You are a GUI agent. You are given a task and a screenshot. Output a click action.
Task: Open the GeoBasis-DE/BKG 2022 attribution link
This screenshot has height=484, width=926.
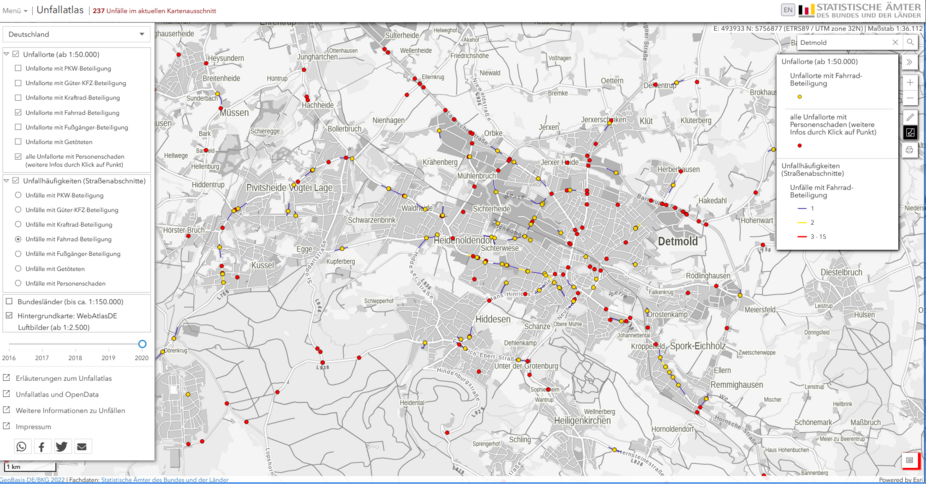[32, 480]
